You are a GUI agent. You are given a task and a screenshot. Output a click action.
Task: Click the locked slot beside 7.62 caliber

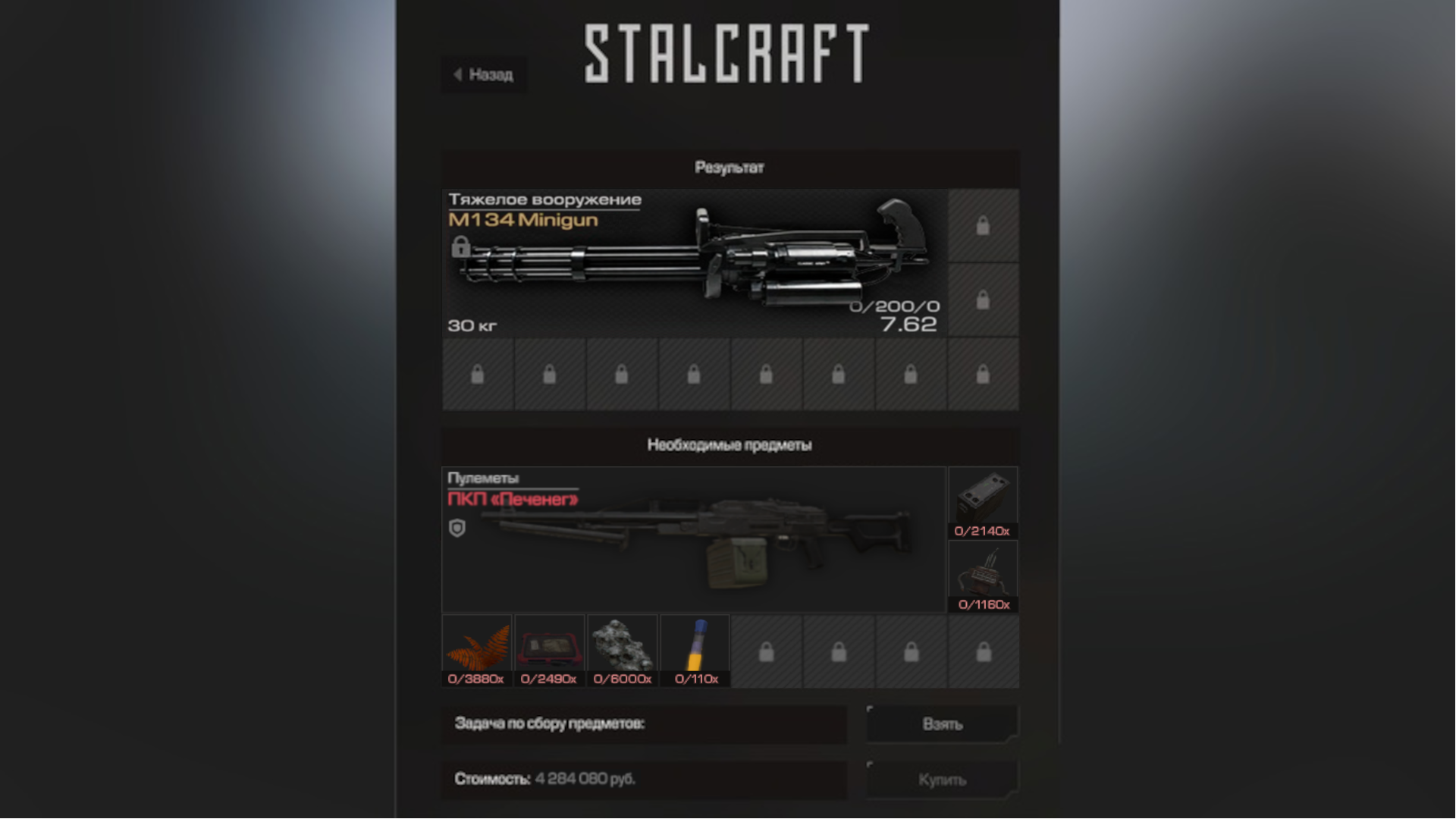[983, 300]
